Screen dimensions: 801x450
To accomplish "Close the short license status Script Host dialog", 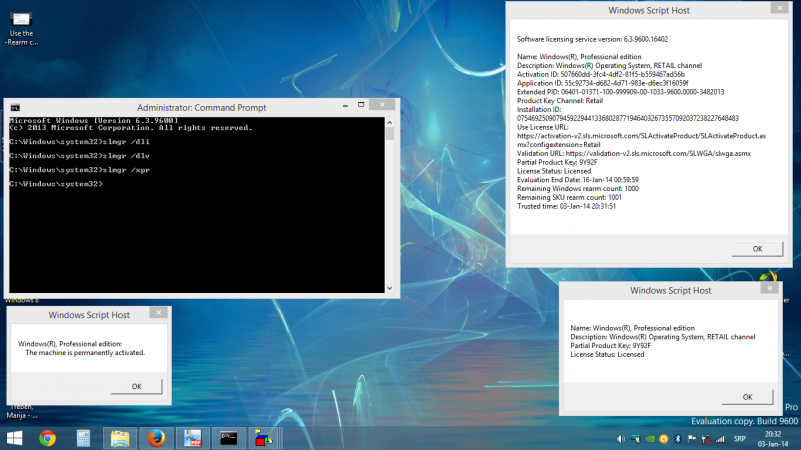I will (x=769, y=288).
